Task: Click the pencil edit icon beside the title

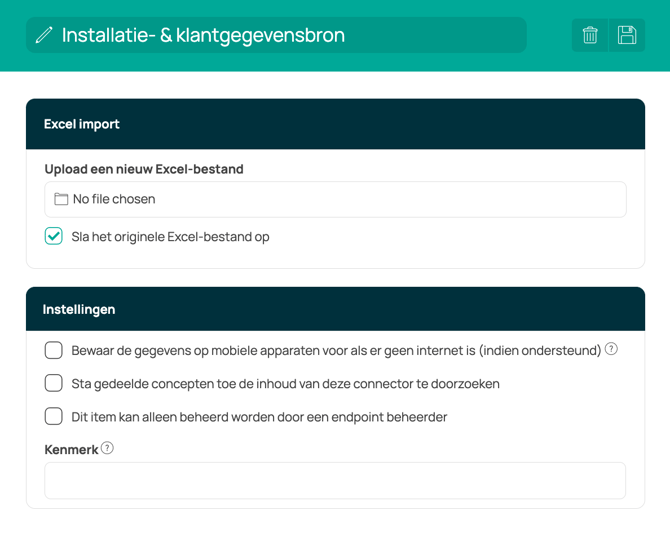Action: (44, 35)
